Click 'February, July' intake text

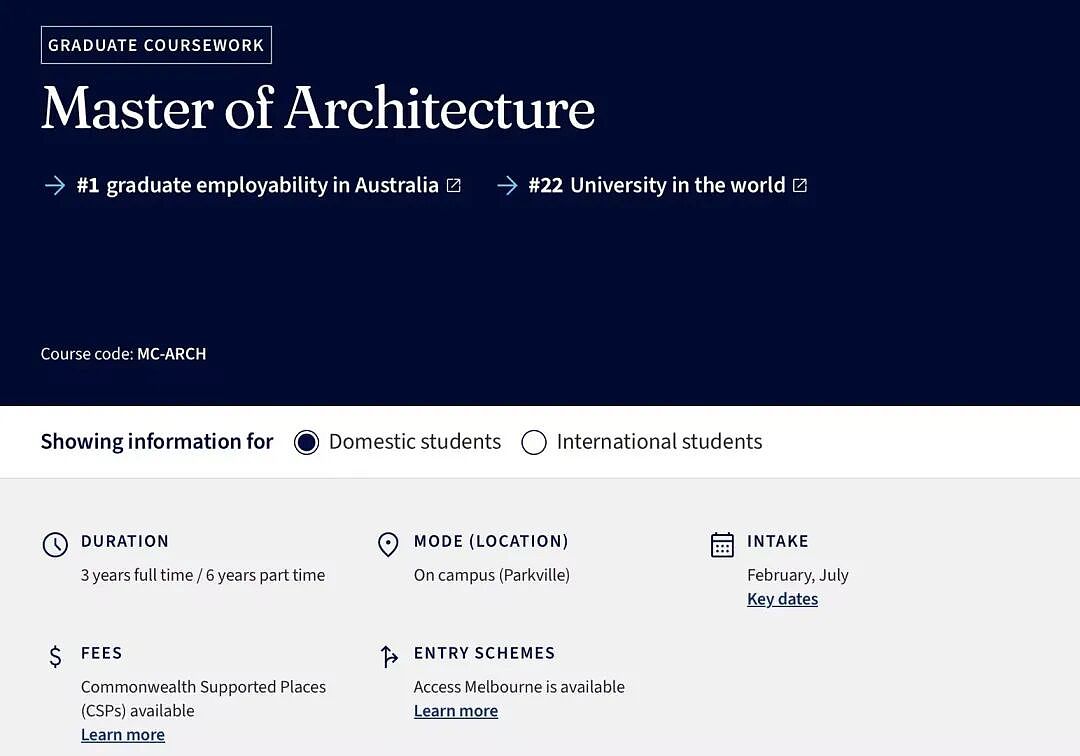click(x=798, y=575)
